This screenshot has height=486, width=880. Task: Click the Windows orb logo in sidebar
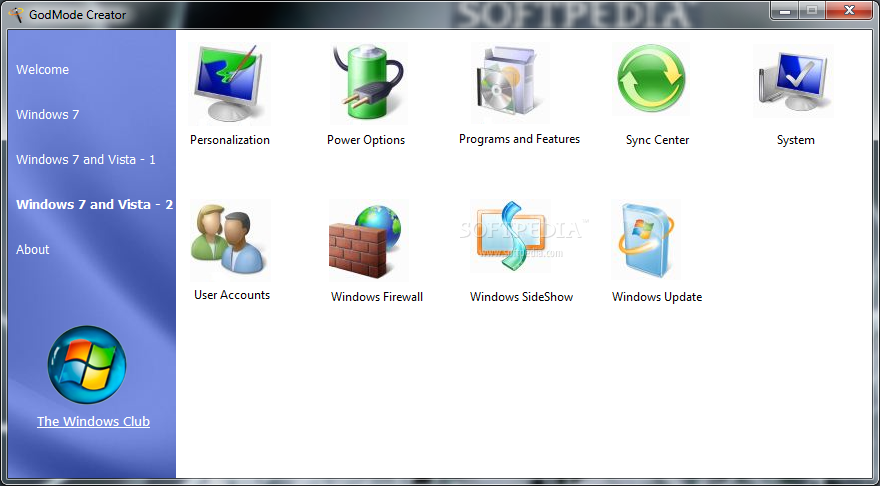click(x=87, y=365)
